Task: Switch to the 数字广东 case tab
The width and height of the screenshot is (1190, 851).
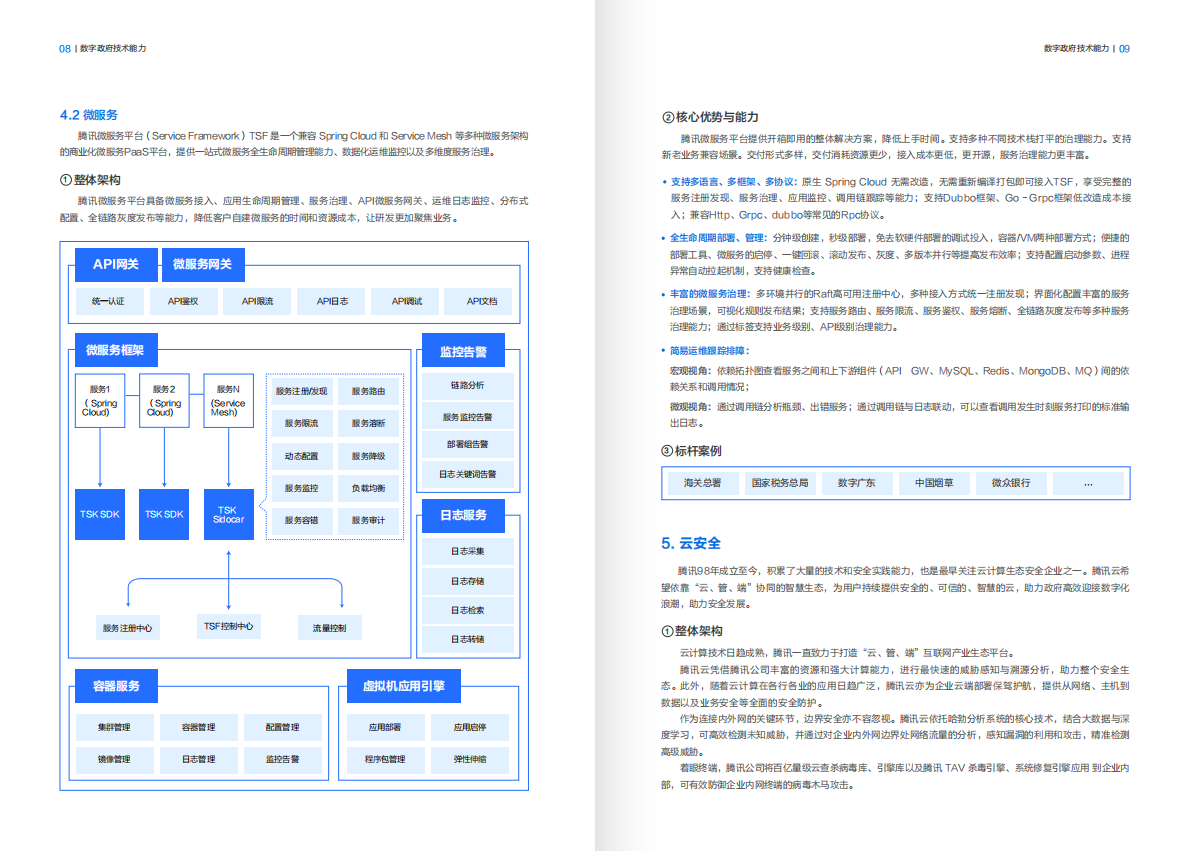Action: pos(856,482)
